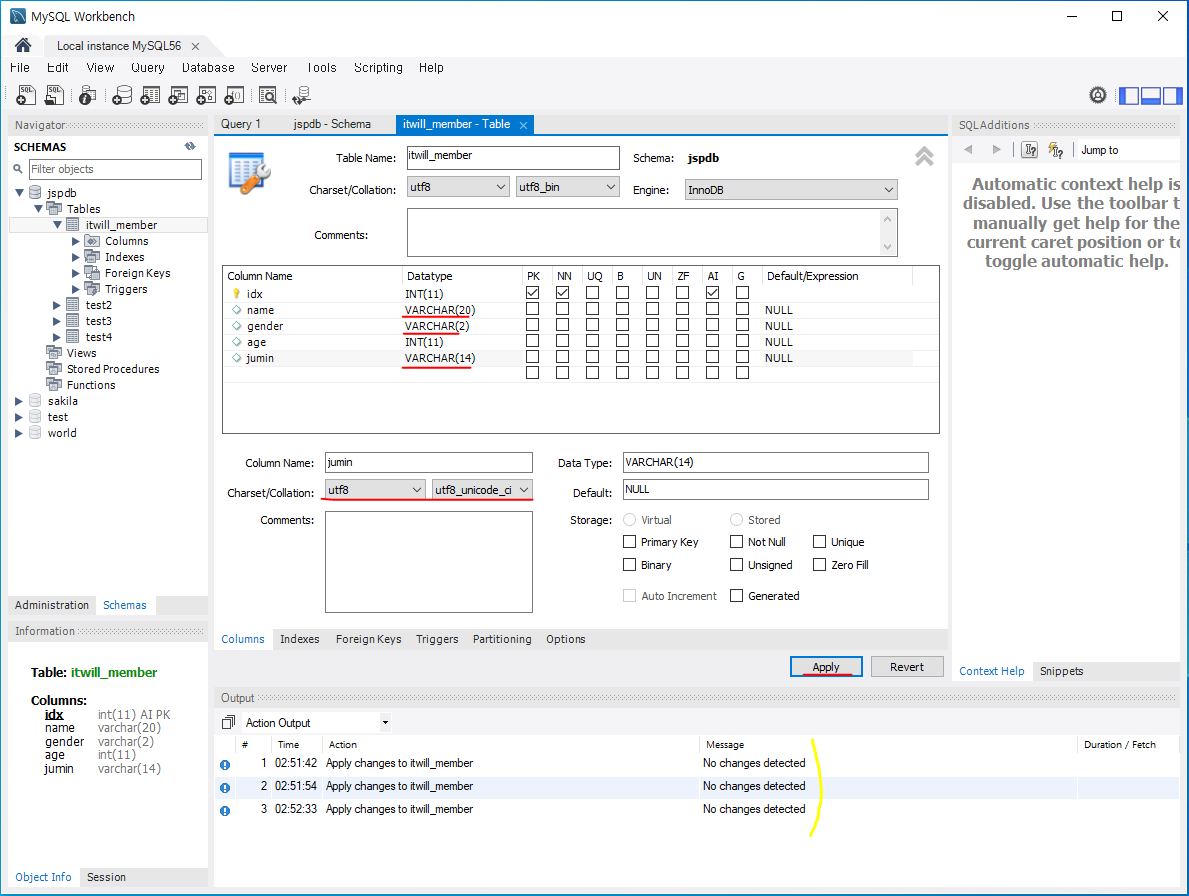Expand the test2 table node
The width and height of the screenshot is (1189, 896).
57,305
